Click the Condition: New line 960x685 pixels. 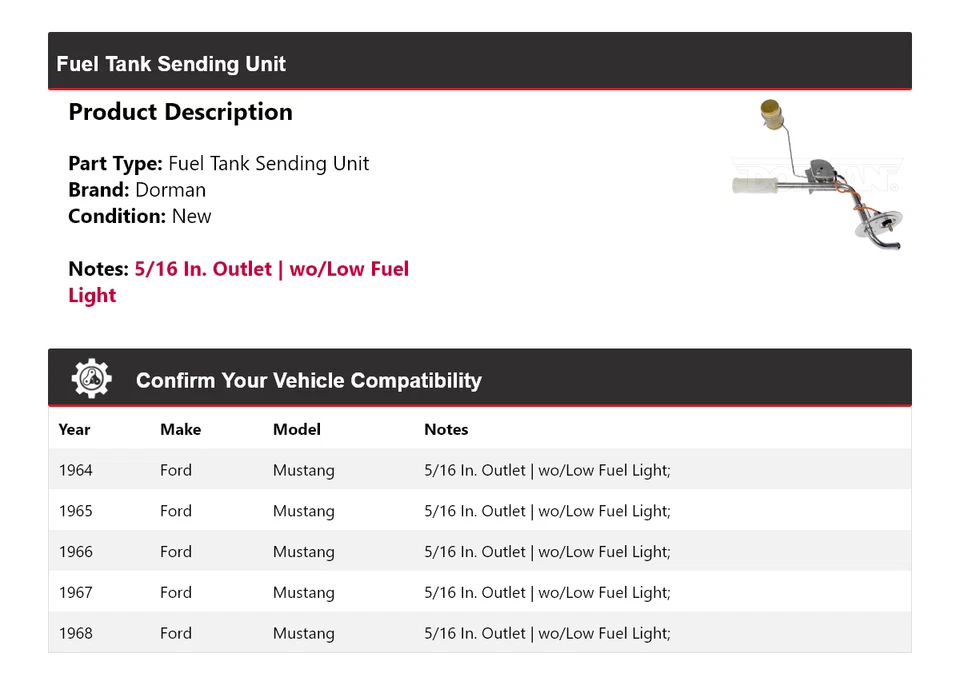(140, 216)
